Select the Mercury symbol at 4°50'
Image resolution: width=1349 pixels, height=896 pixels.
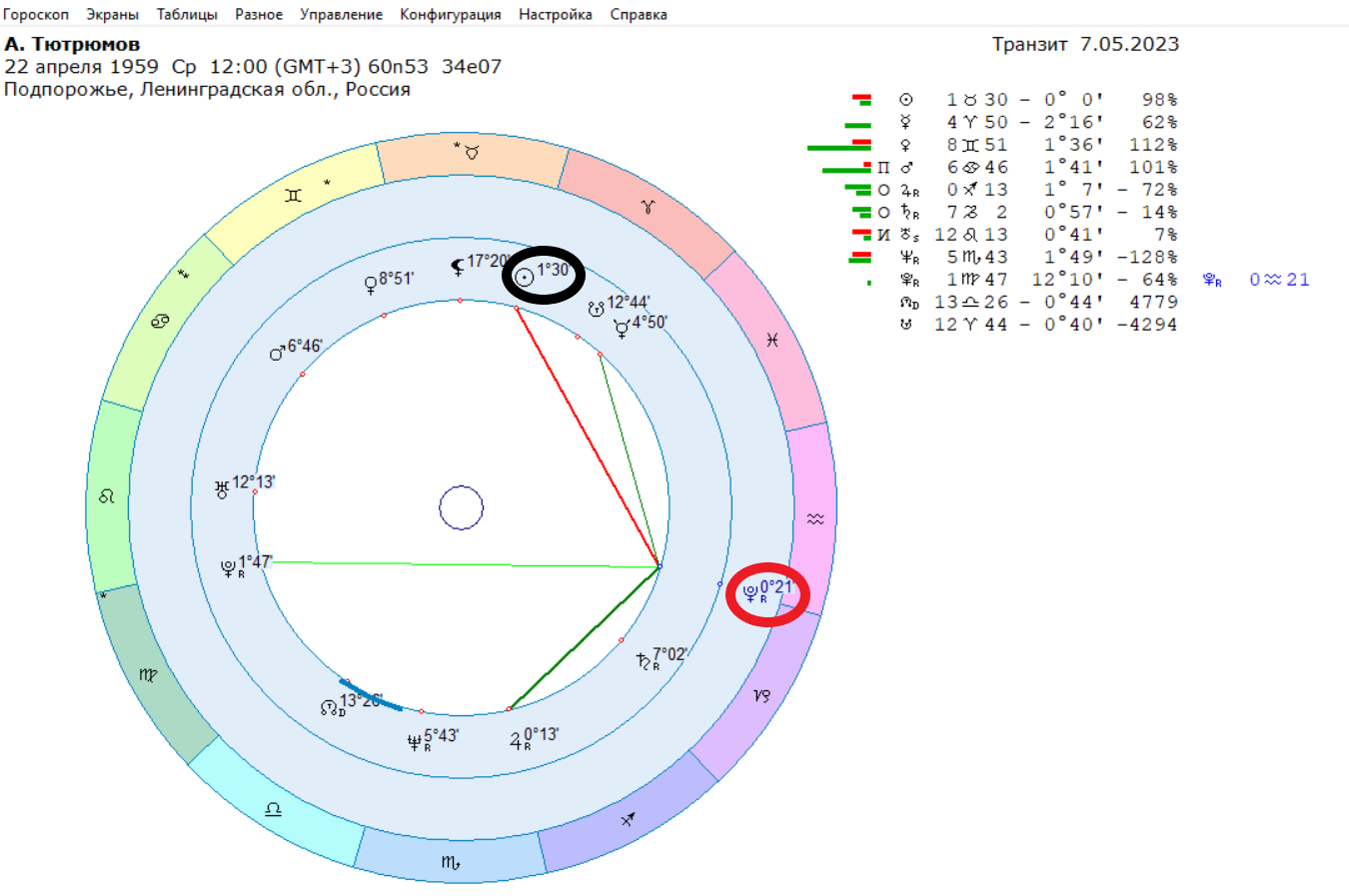tap(622, 329)
